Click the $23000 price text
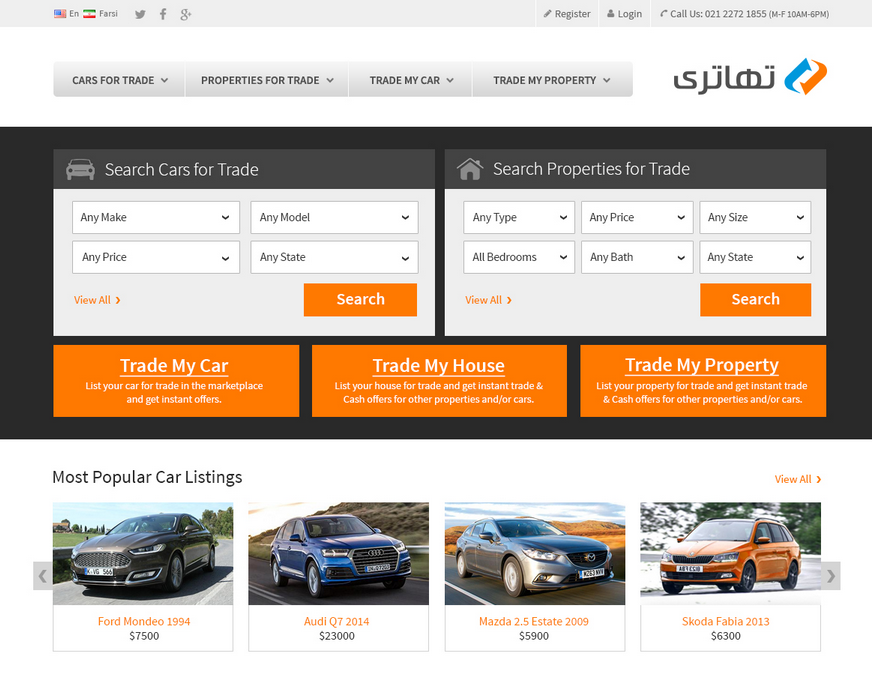Screen dimensions: 872x681 pos(336,636)
